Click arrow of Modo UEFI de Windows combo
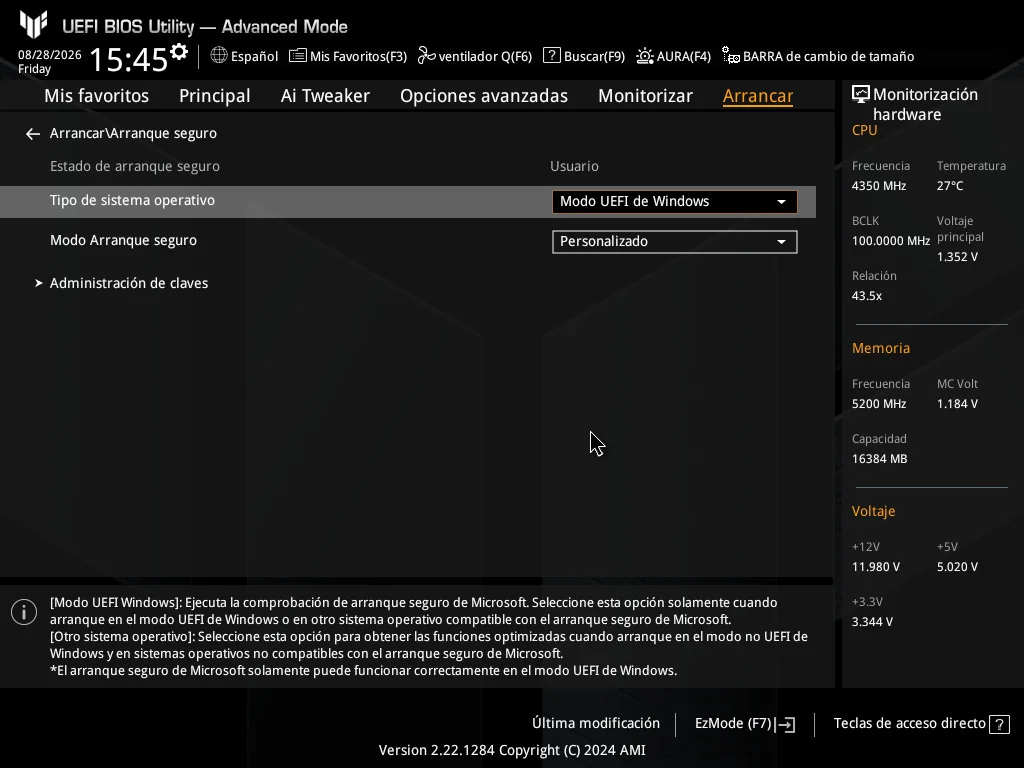The height and width of the screenshot is (768, 1024). [781, 202]
